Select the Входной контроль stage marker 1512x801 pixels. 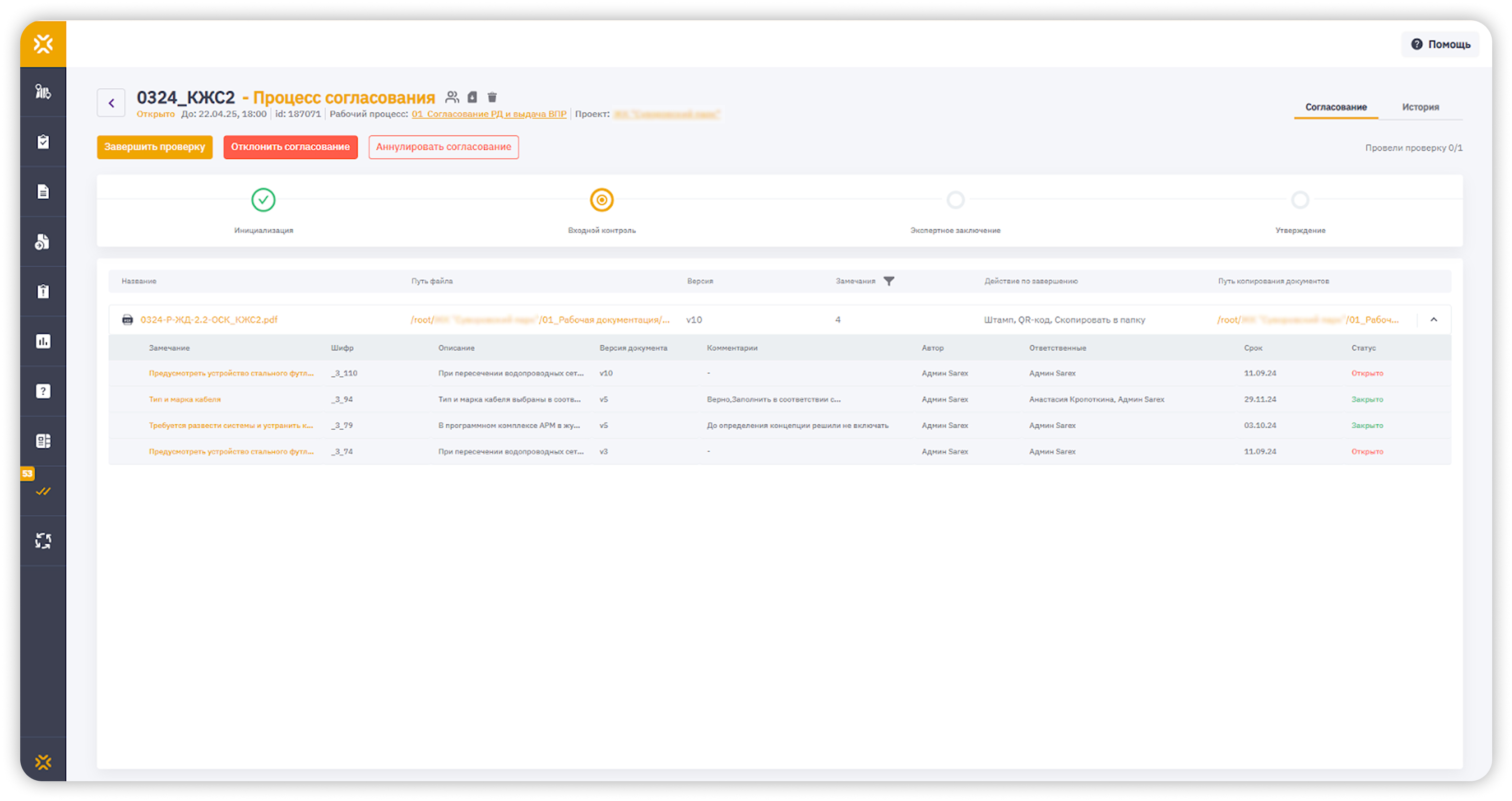point(601,200)
